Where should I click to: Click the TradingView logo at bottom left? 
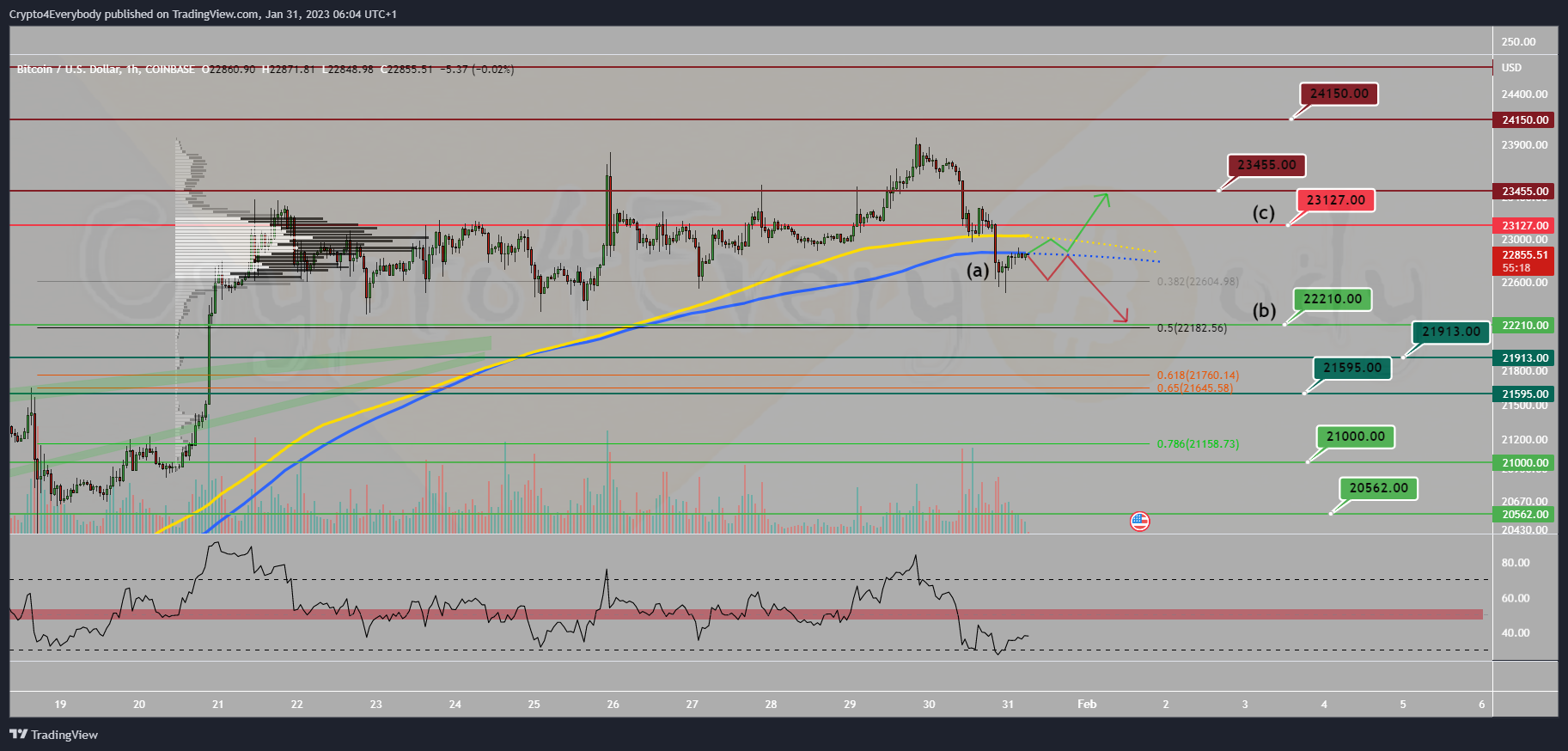click(x=53, y=735)
